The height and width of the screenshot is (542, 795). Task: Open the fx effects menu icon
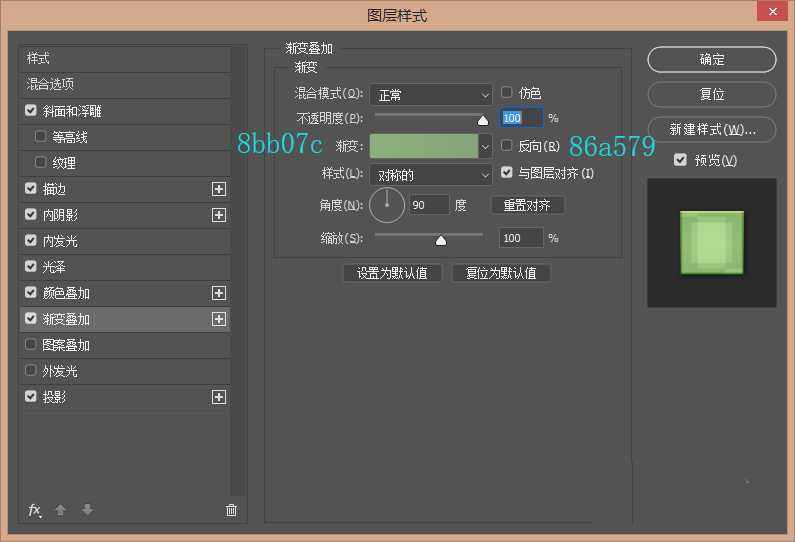click(34, 510)
